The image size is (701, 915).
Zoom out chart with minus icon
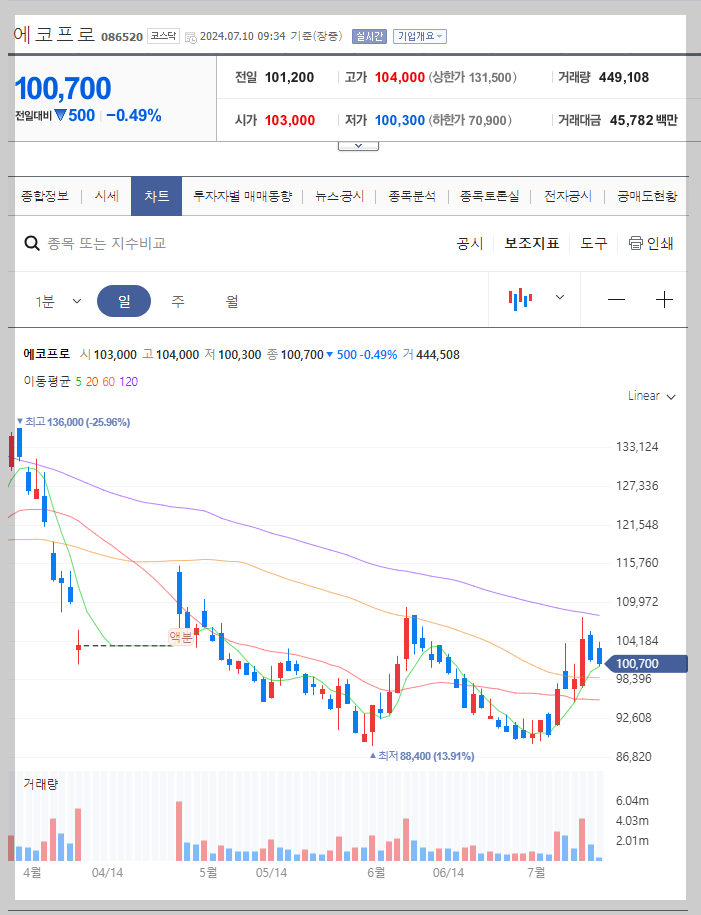point(616,300)
